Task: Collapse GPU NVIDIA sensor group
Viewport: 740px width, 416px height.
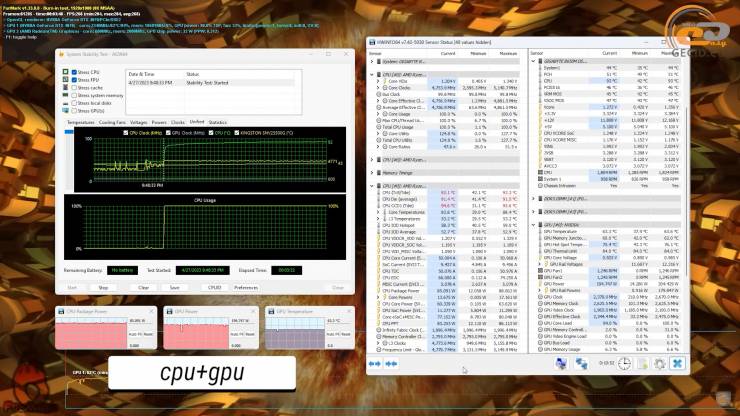Action: tap(534, 225)
